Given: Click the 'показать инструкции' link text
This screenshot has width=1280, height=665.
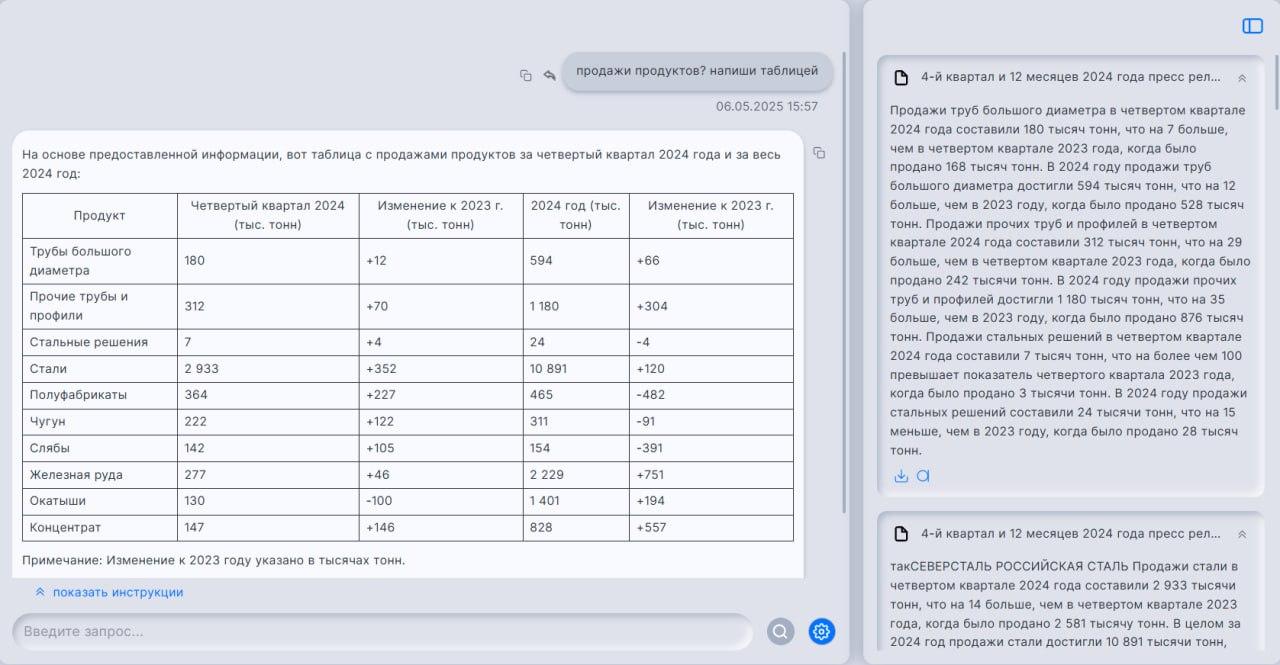Looking at the screenshot, I should click(118, 592).
